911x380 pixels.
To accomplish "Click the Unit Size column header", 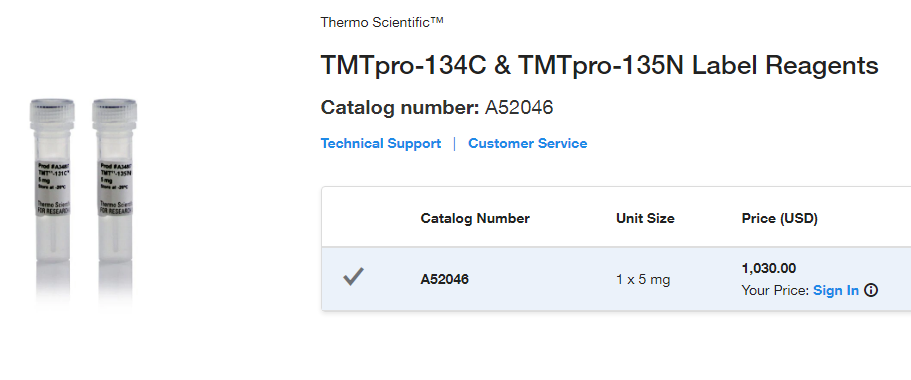I will pos(645,218).
